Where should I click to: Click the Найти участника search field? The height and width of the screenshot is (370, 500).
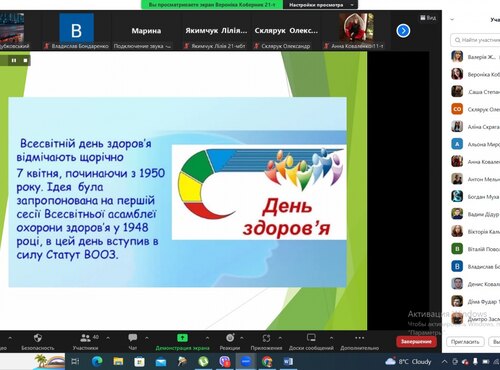[x=476, y=40]
